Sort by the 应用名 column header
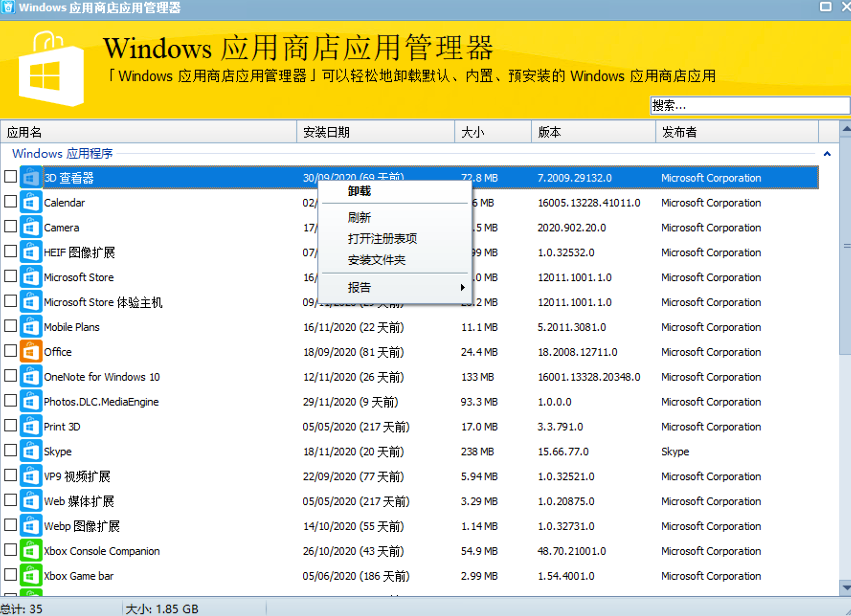Image resolution: width=851 pixels, height=616 pixels. tap(148, 132)
